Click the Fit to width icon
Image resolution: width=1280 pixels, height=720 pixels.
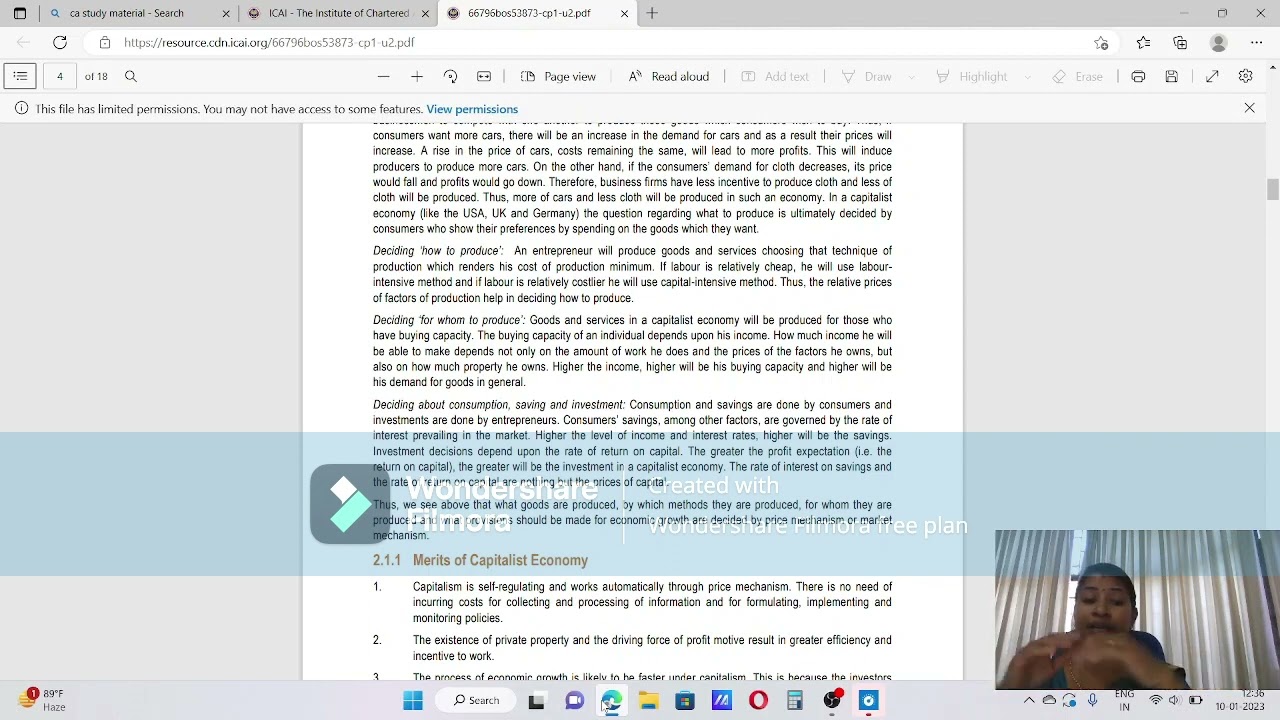(484, 76)
